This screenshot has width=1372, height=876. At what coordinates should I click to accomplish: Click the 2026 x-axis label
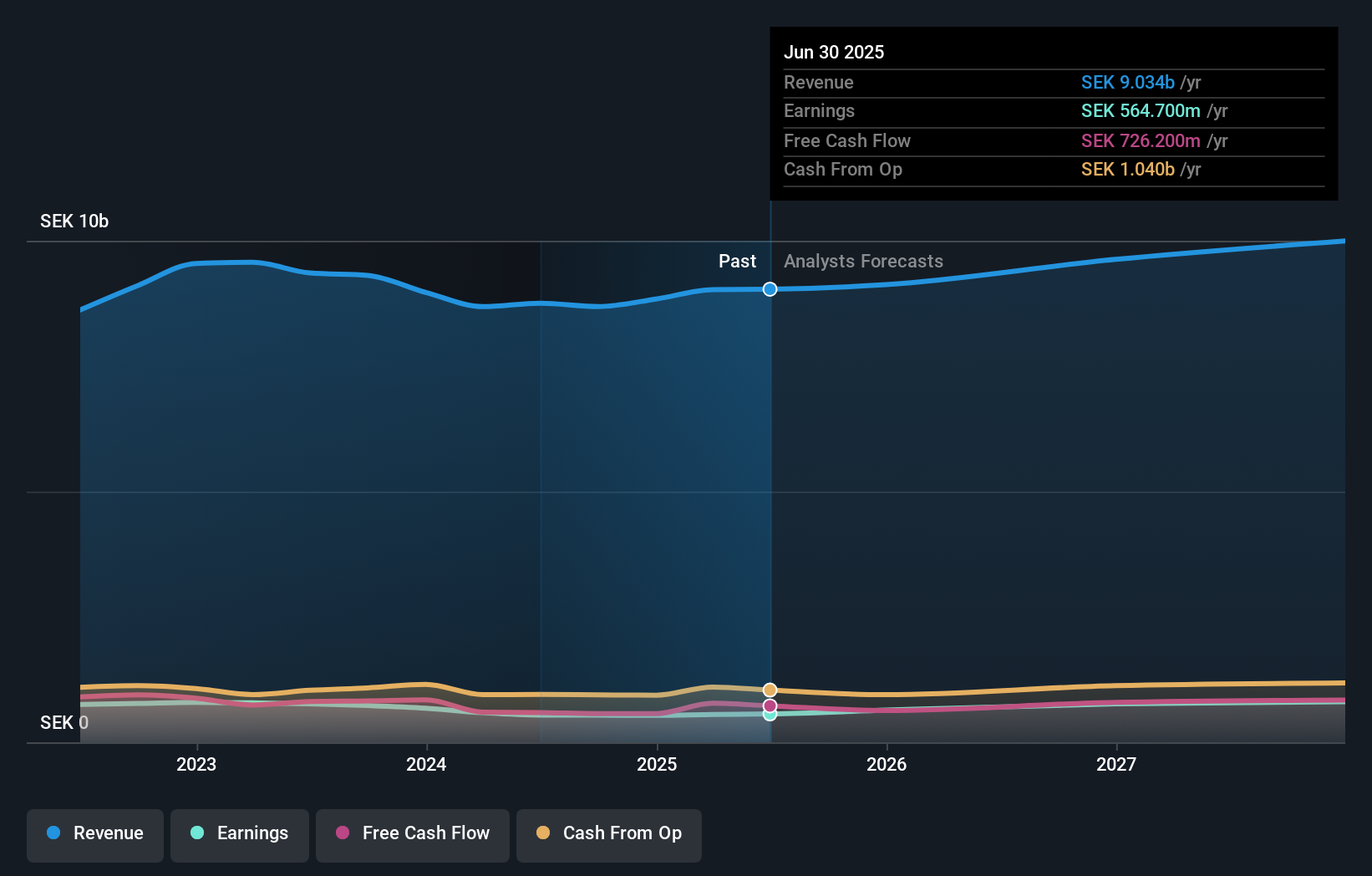tap(887, 764)
